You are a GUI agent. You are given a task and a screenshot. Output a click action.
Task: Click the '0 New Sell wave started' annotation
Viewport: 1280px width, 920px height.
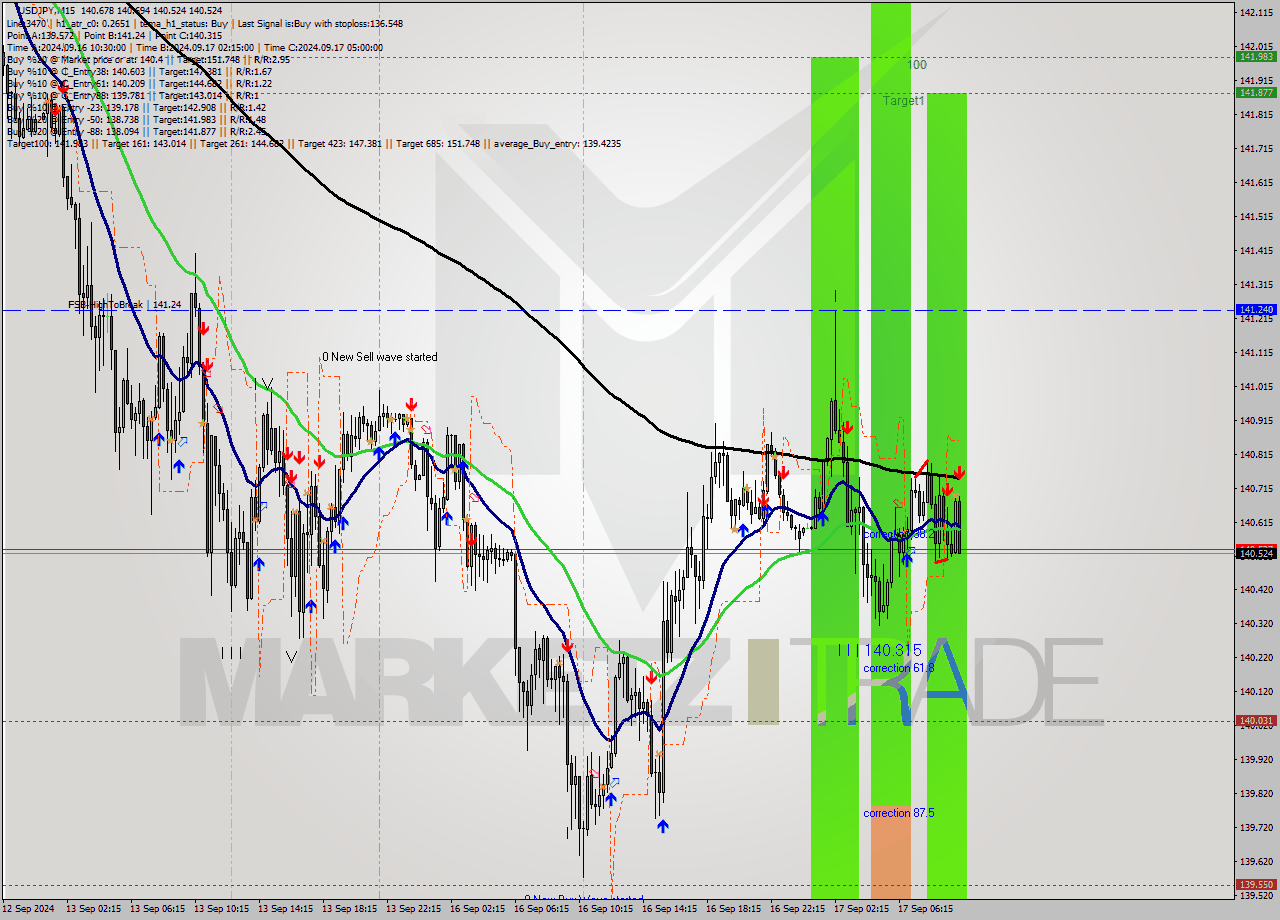379,357
